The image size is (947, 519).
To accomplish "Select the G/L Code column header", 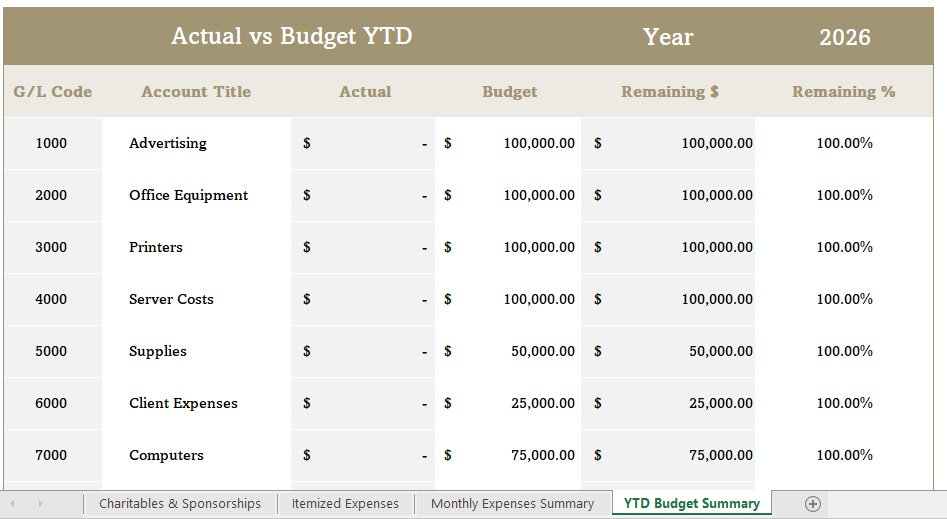I will (x=53, y=91).
